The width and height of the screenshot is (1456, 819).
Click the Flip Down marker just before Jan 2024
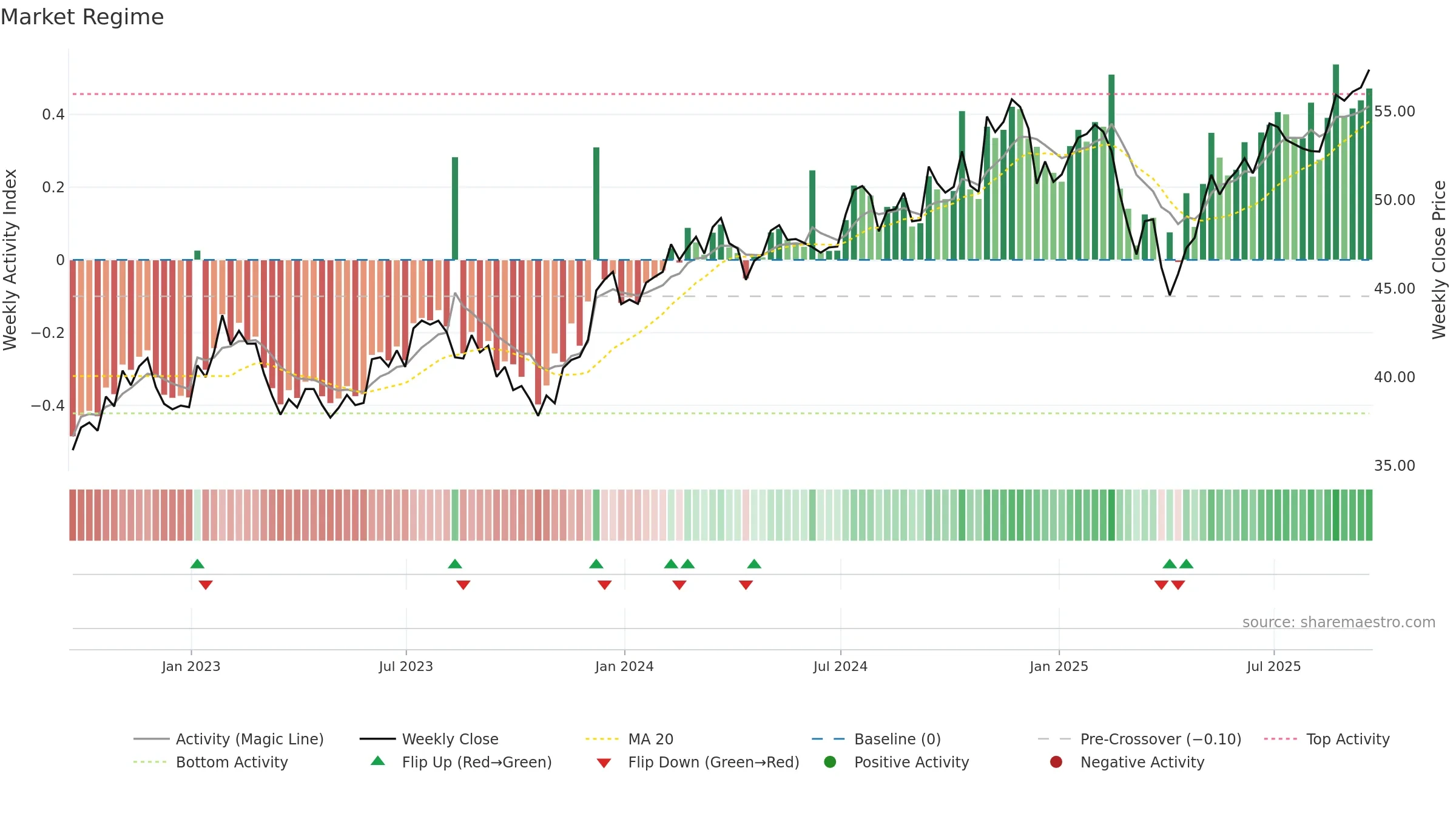coord(605,585)
